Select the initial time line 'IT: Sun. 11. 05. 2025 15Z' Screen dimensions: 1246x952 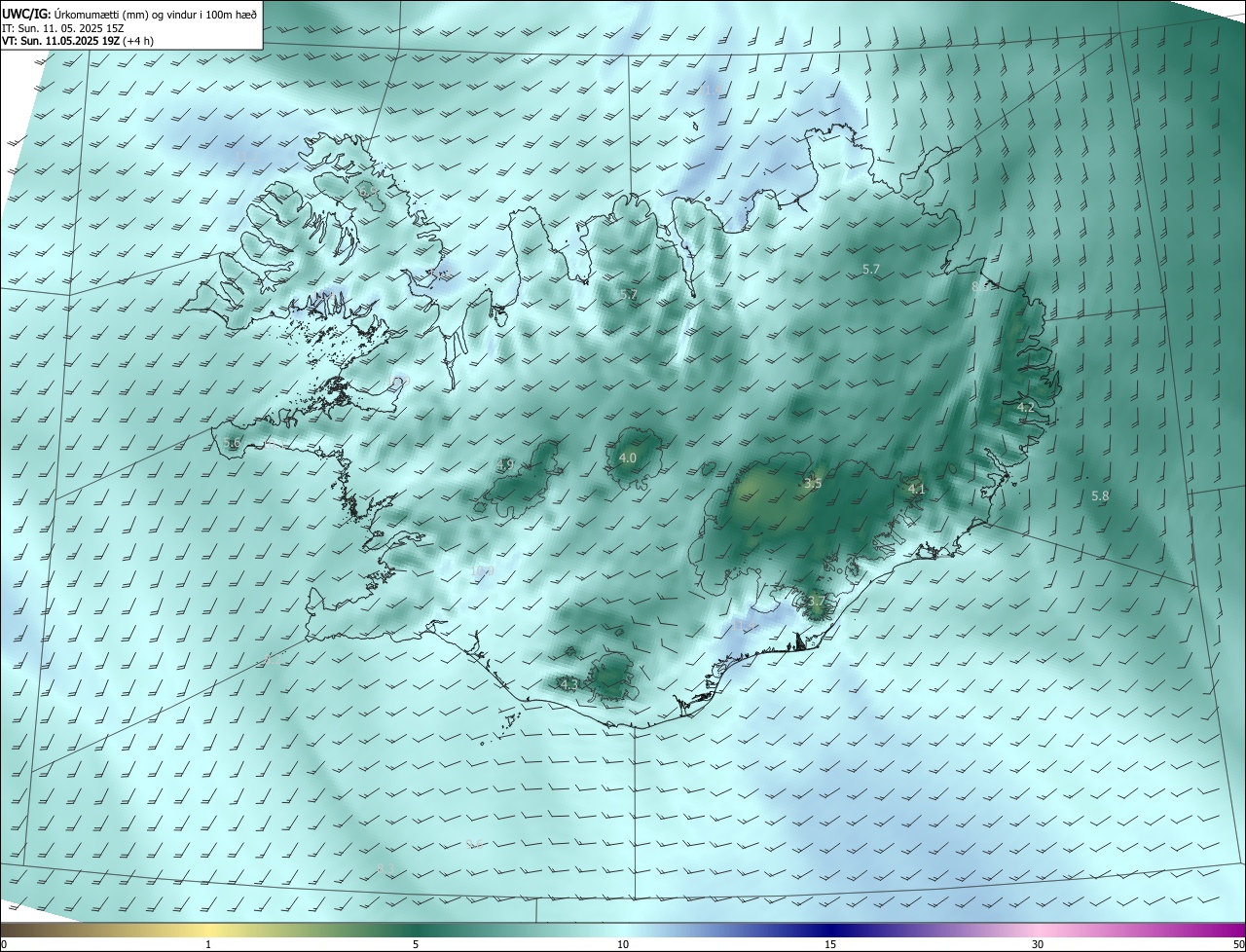[62, 27]
